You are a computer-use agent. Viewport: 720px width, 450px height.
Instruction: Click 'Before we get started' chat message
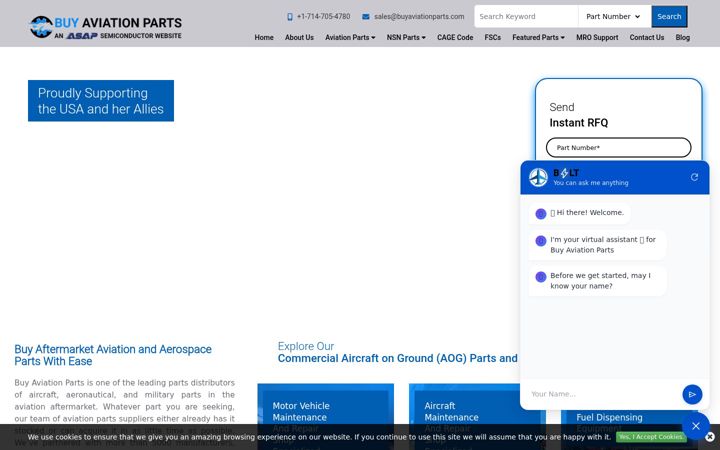coord(597,281)
